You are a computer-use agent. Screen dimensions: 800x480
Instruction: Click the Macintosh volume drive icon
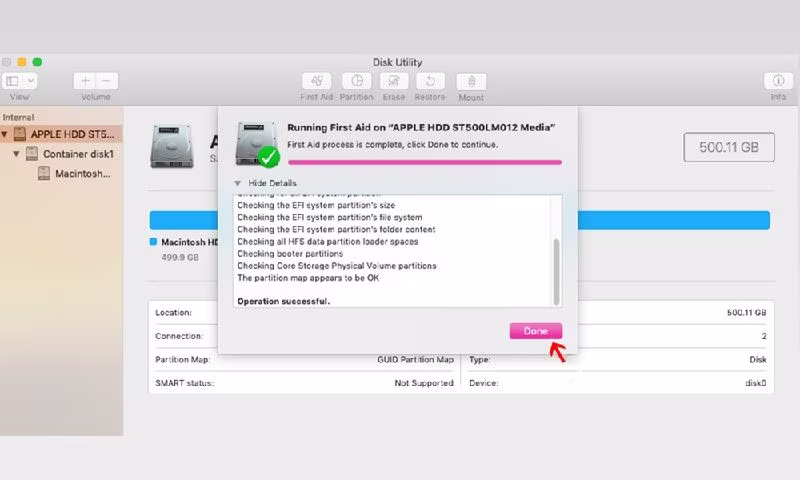coord(44,173)
